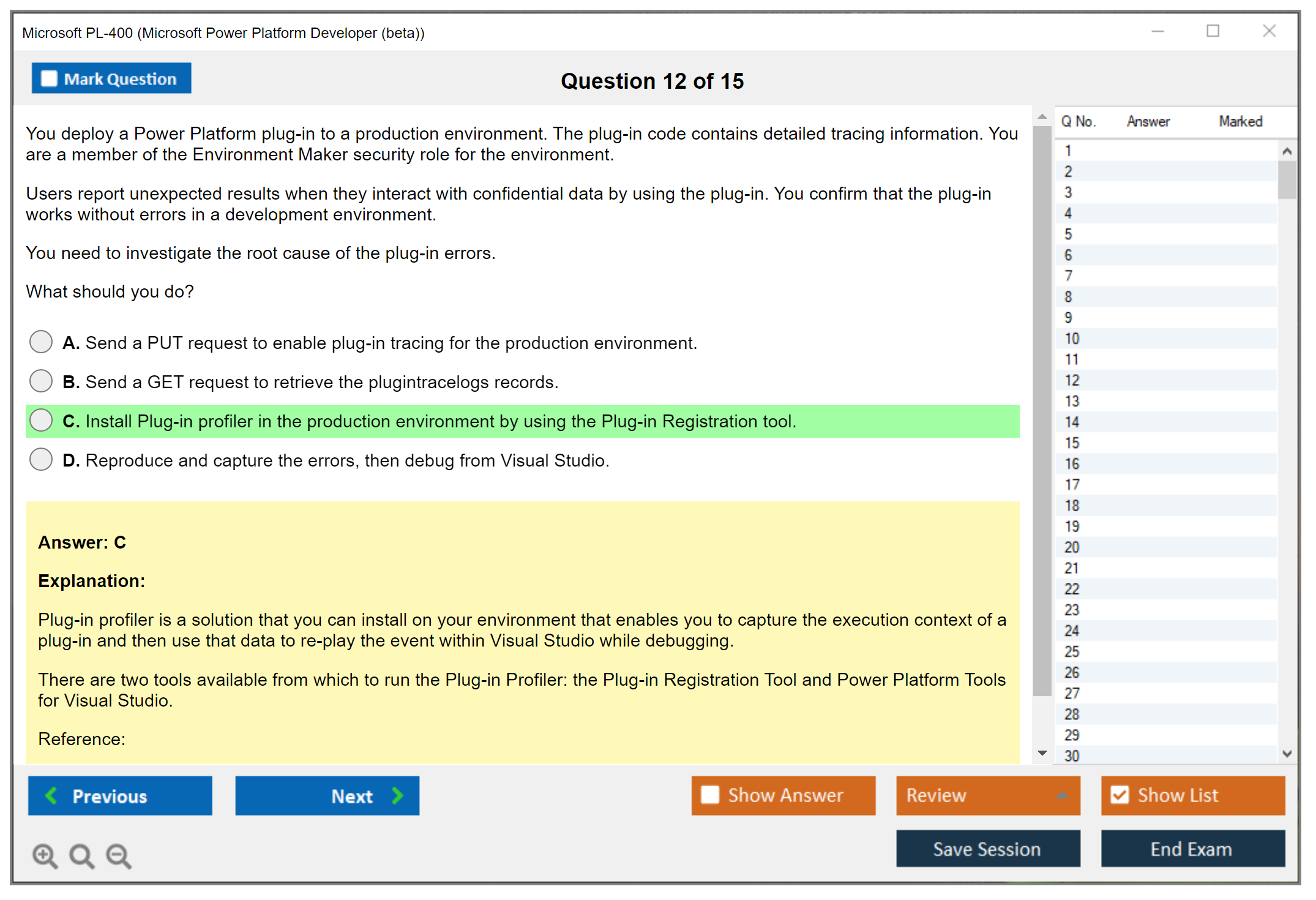
Task: Click the End Exam button
Action: click(1192, 849)
